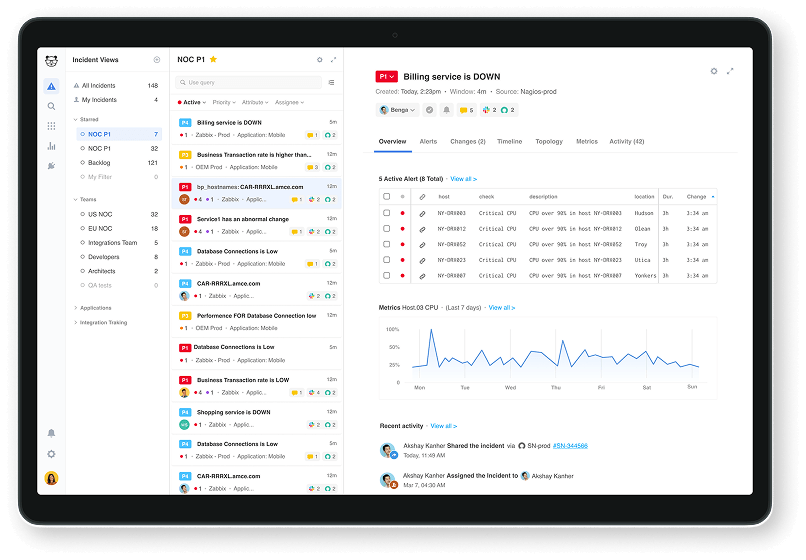Collapse the Starred section
This screenshot has width=806, height=560.
pyautogui.click(x=86, y=119)
